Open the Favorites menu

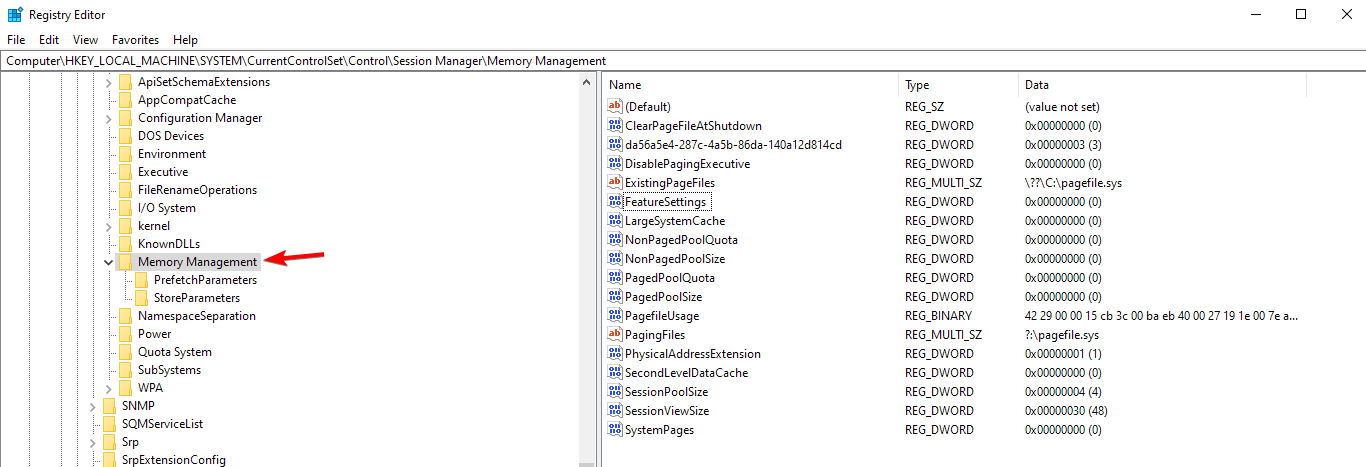pyautogui.click(x=135, y=40)
